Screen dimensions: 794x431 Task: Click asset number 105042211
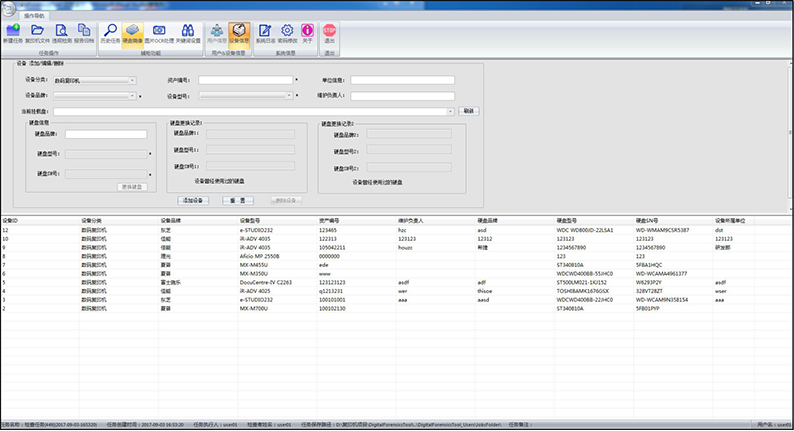[332, 248]
